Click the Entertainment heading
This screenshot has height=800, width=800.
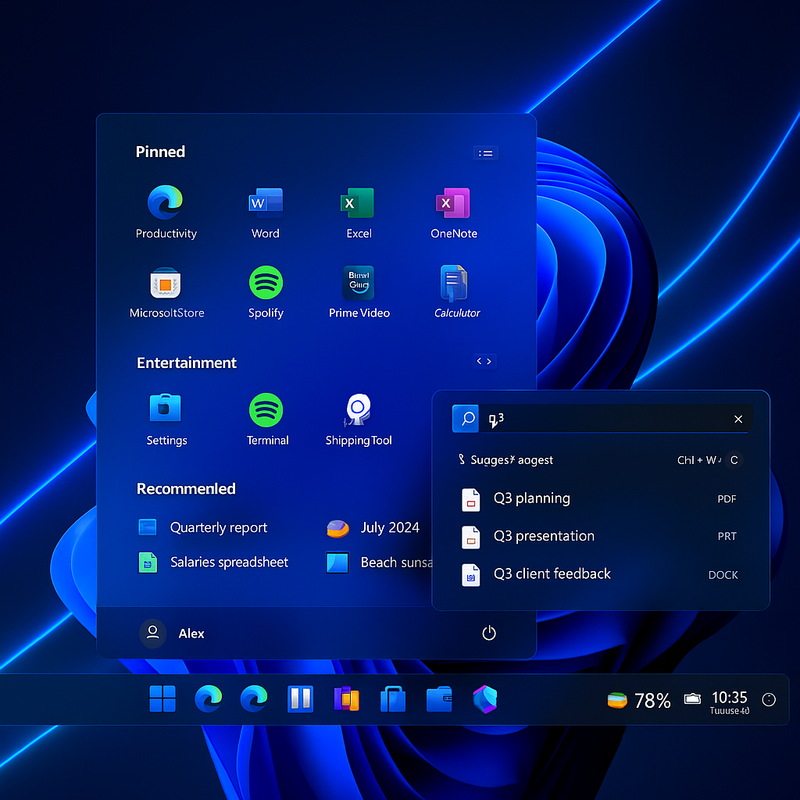[x=186, y=363]
